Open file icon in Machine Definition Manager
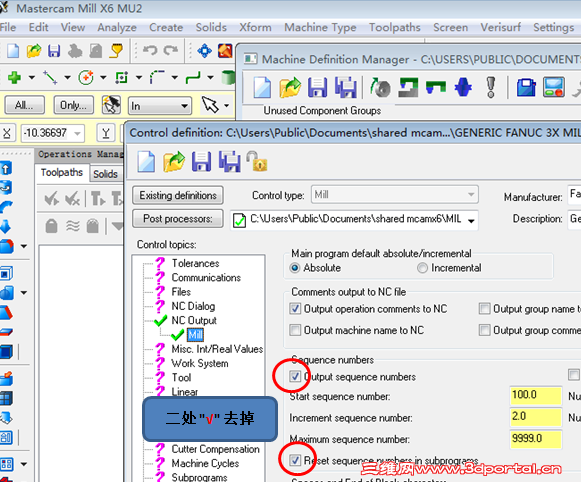 click(290, 87)
